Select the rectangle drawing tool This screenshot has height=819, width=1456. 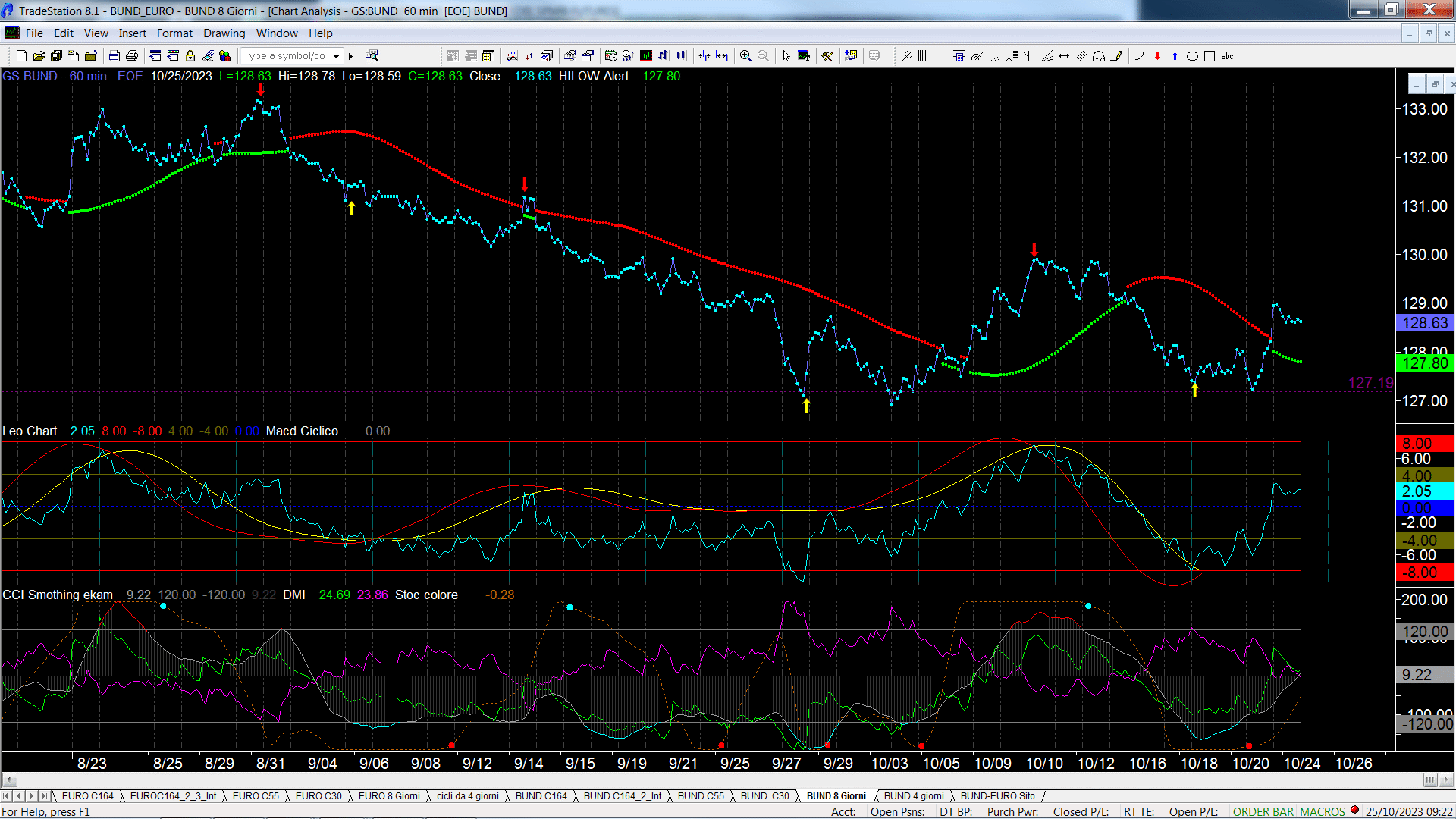point(1210,56)
